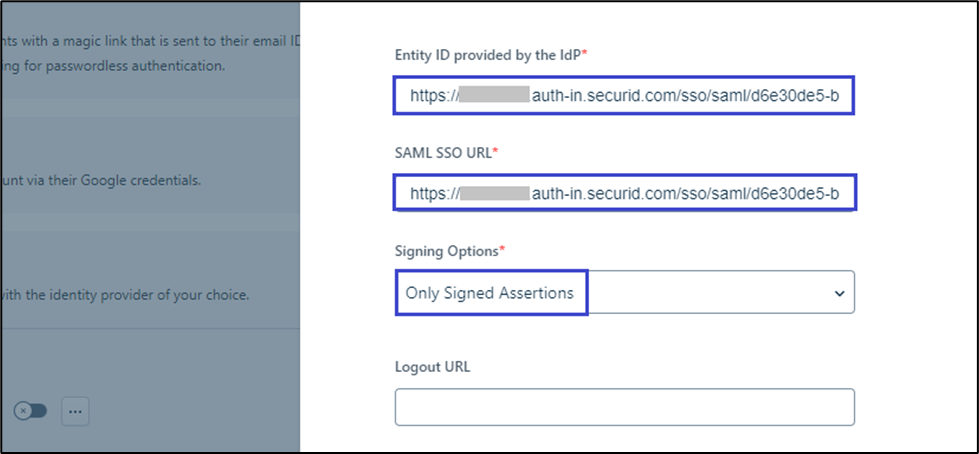The width and height of the screenshot is (979, 454).
Task: Click the chevron arrow in Signing Options
Action: pos(838,293)
